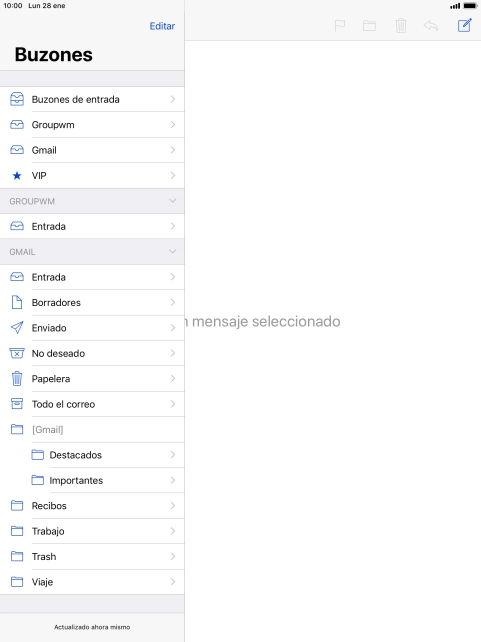Open the Groupwm inbox
The height and width of the screenshot is (642, 481).
tap(92, 125)
